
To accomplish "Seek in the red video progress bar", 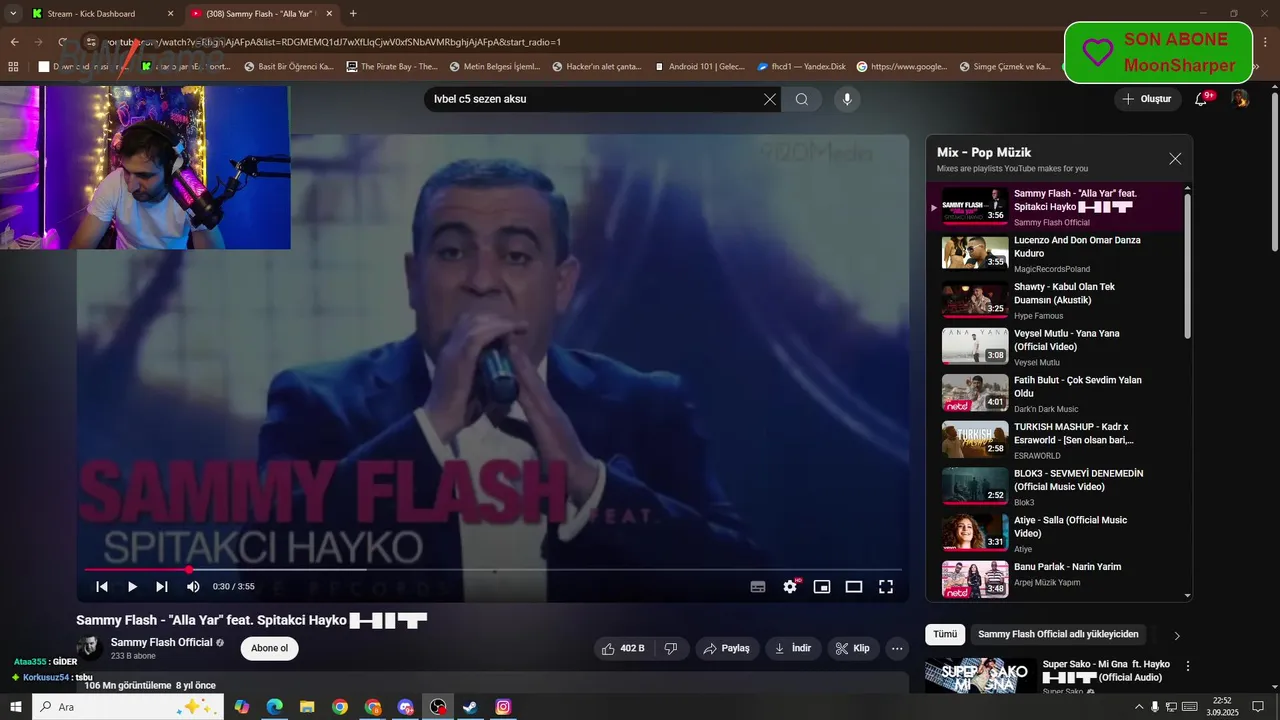I will (x=493, y=569).
